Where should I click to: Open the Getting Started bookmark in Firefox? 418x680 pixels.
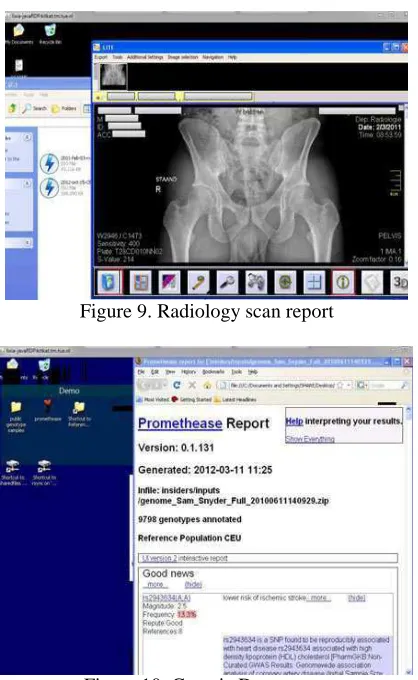(x=191, y=399)
